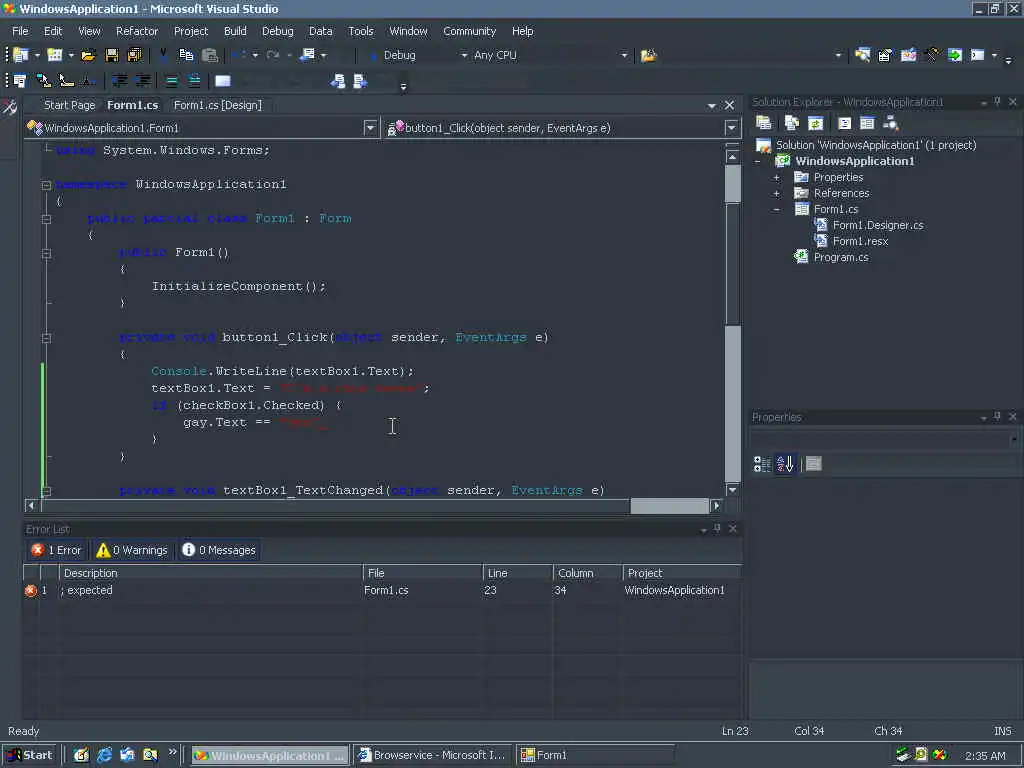Viewport: 1024px width, 768px height.
Task: Toggle Alphabetical sort in Properties panel
Action: [785, 464]
